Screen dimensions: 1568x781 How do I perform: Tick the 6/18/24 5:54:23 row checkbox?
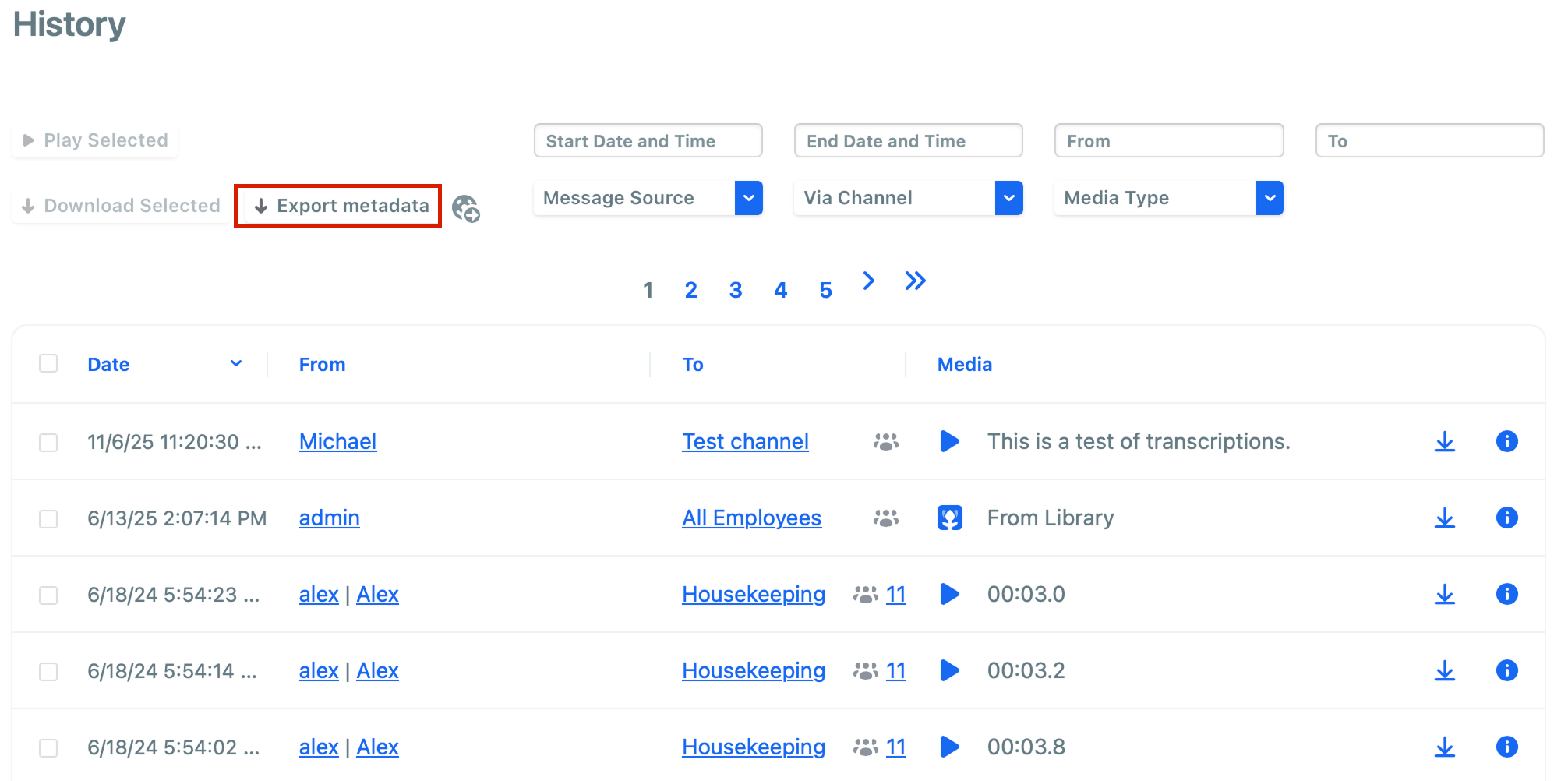[x=48, y=595]
